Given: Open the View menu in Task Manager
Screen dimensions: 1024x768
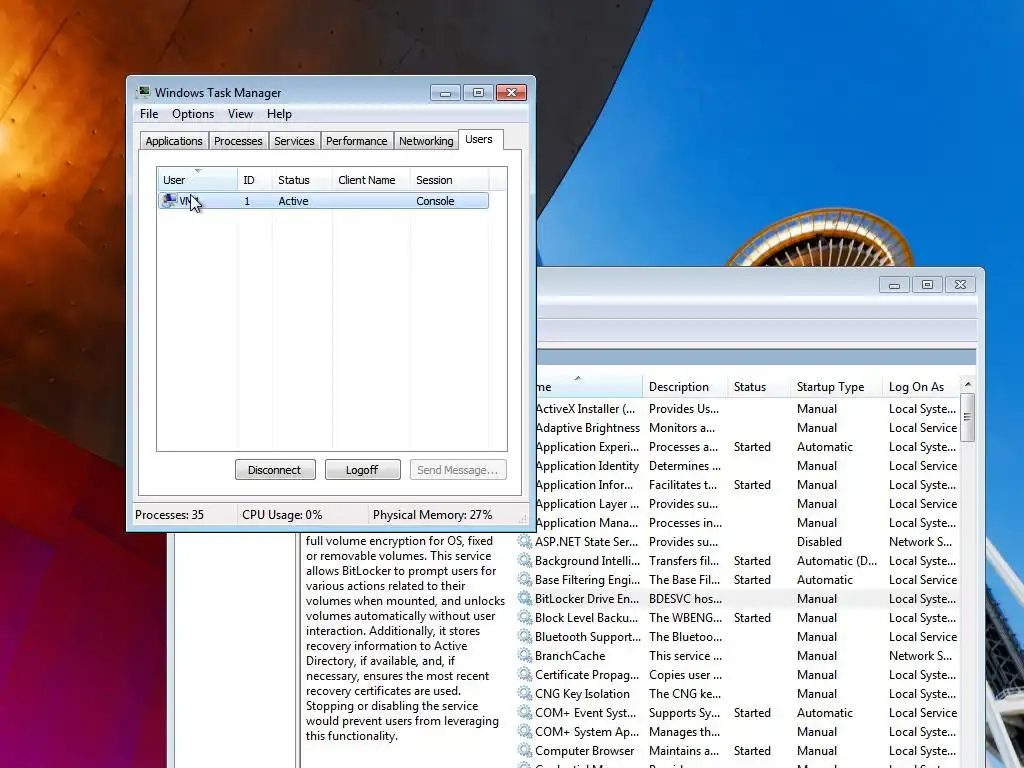Looking at the screenshot, I should (240, 114).
